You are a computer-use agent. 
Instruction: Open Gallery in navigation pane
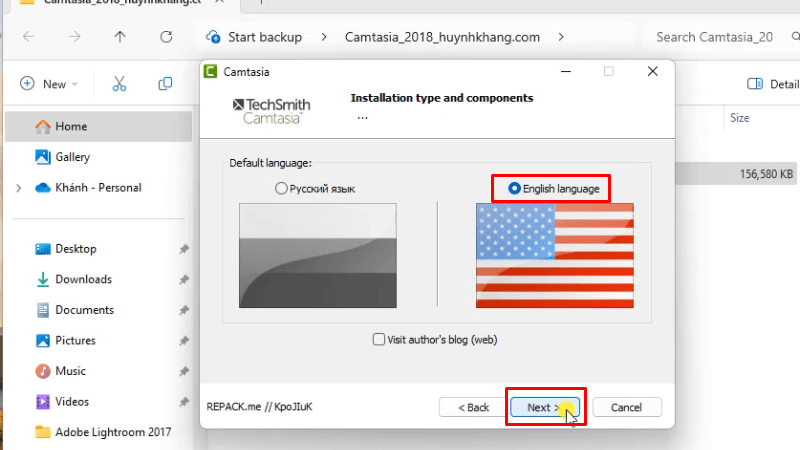[72, 157]
